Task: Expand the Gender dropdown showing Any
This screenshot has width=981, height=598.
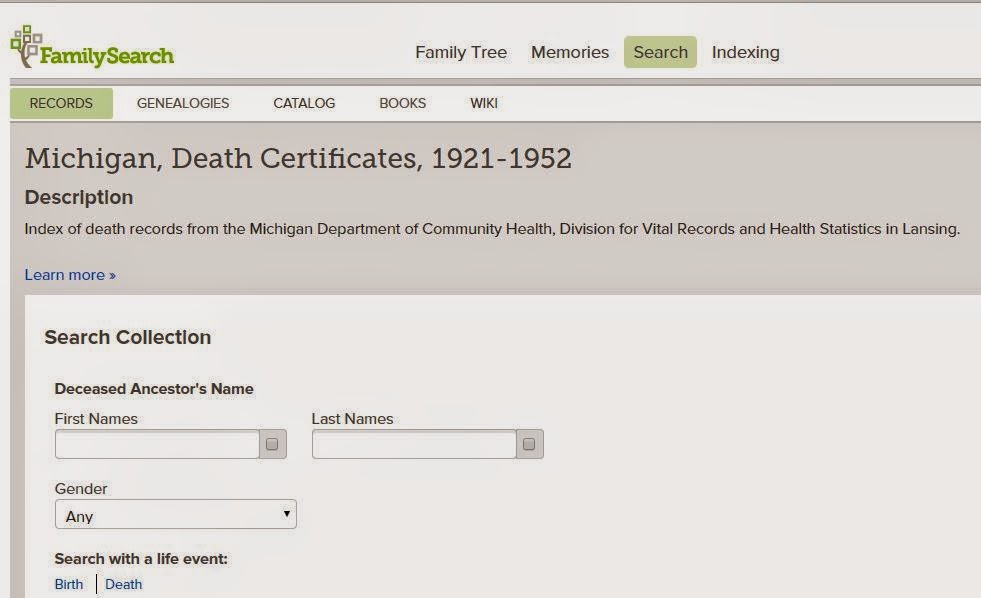Action: pos(176,514)
